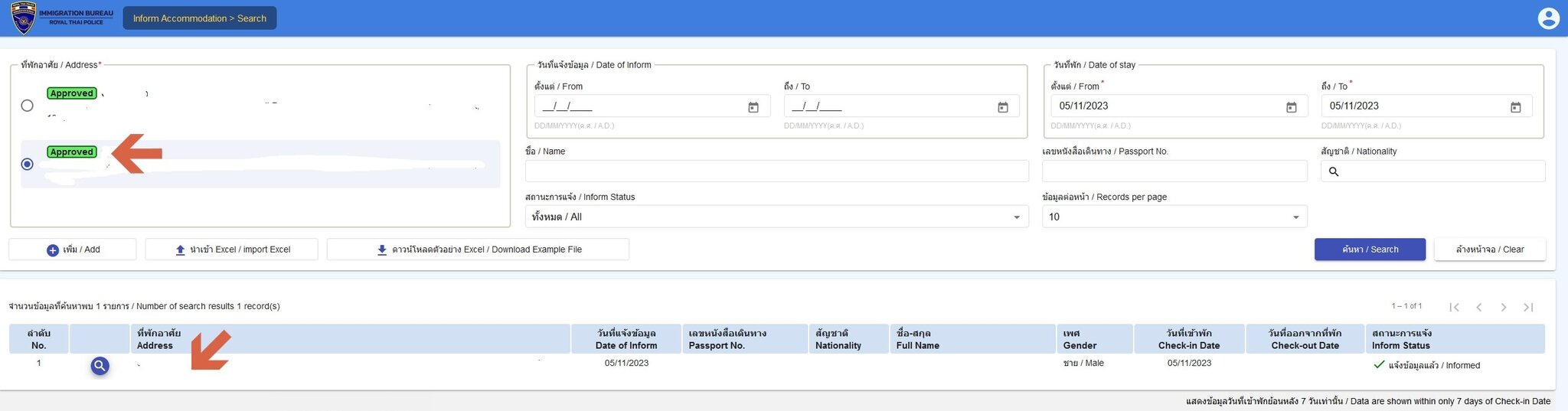
Task: Click the Nationality column header
Action: [x=849, y=339]
